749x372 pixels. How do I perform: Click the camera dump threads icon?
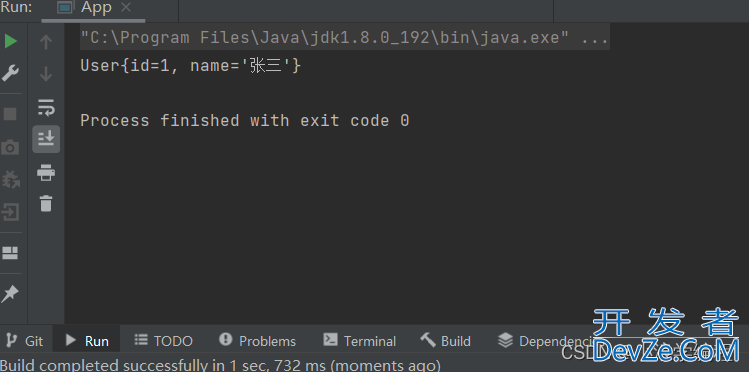10,148
